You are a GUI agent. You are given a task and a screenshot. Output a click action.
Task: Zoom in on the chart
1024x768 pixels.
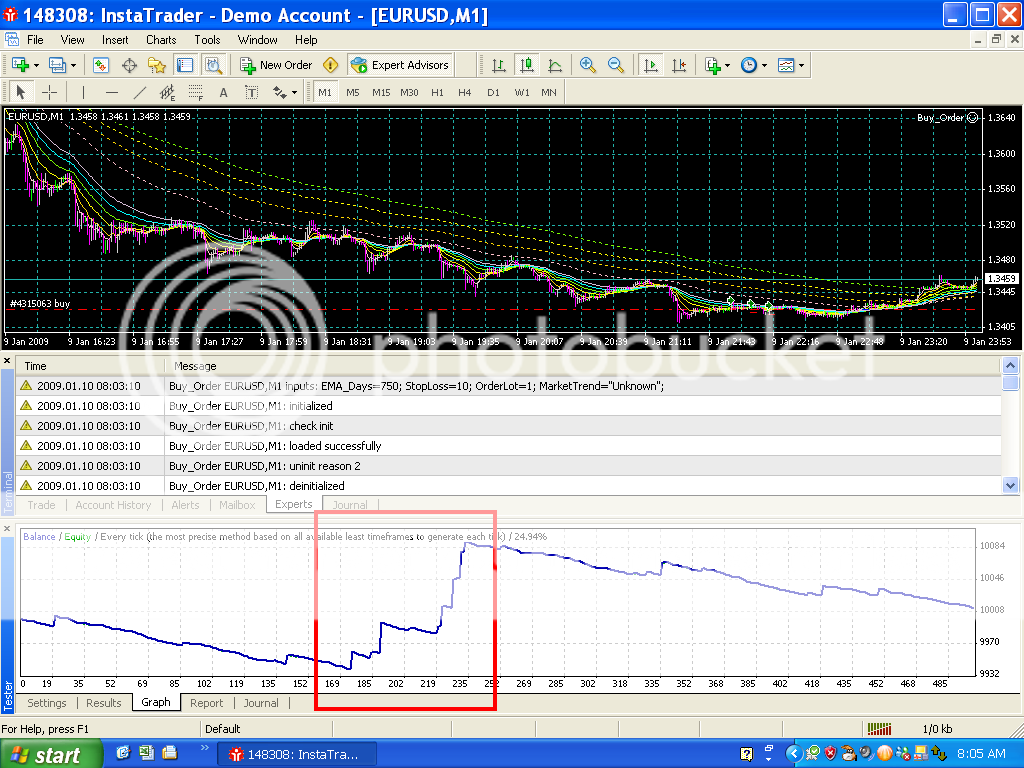(588, 65)
